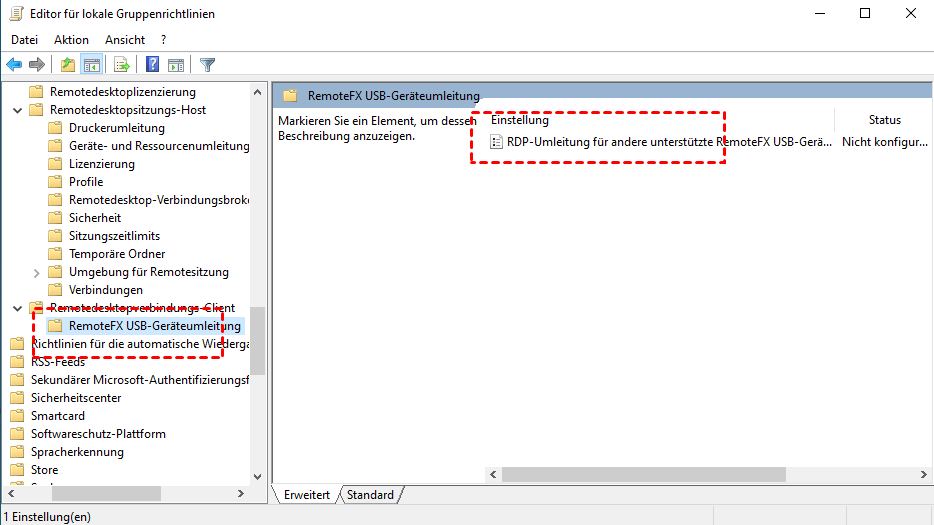934x525 pixels.
Task: Expand Umgebung für Remotesitzung node
Action: pyautogui.click(x=36, y=272)
